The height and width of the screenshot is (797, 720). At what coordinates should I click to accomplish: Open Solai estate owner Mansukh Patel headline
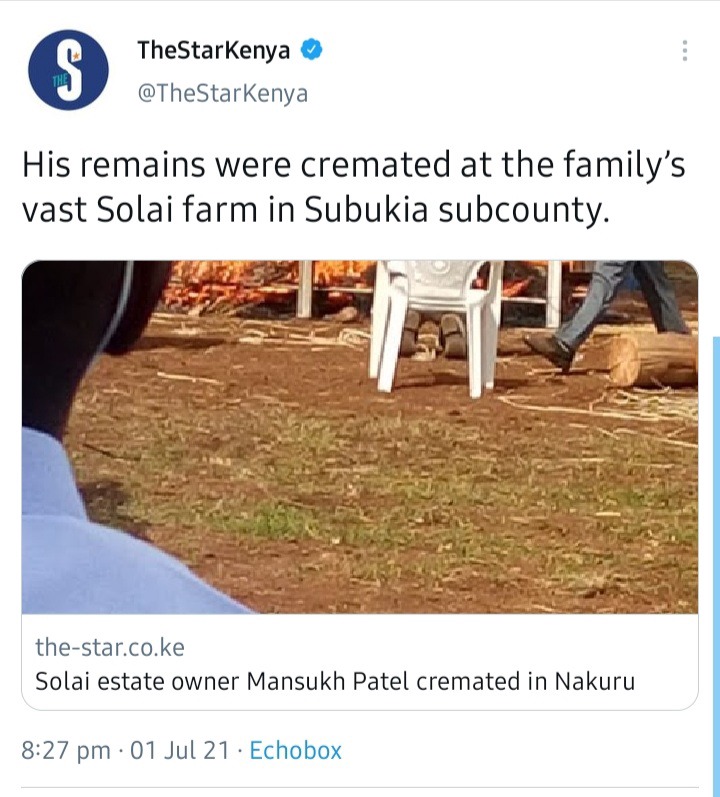(335, 682)
